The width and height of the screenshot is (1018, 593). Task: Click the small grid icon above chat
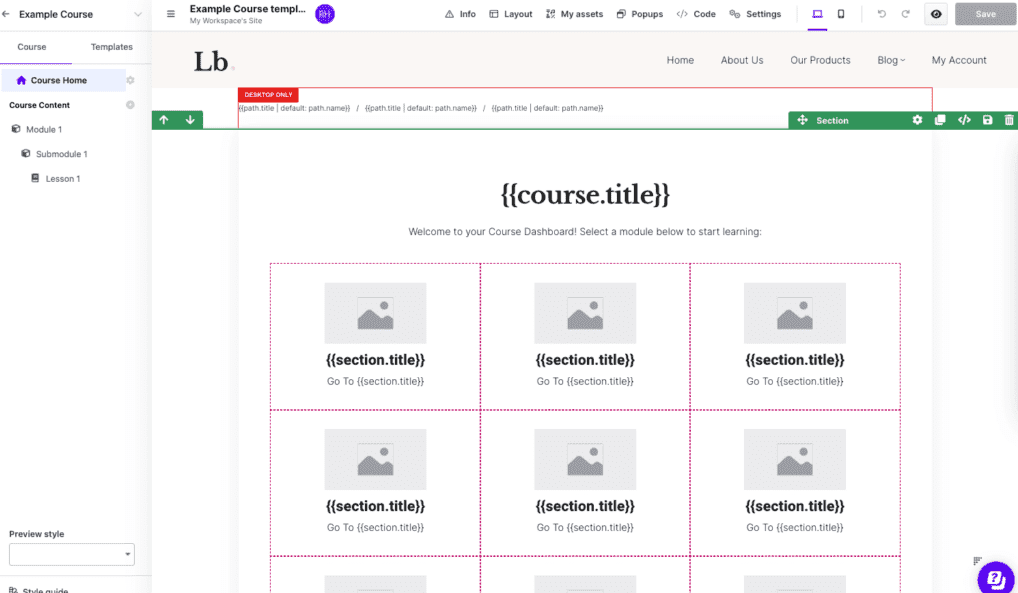977,561
